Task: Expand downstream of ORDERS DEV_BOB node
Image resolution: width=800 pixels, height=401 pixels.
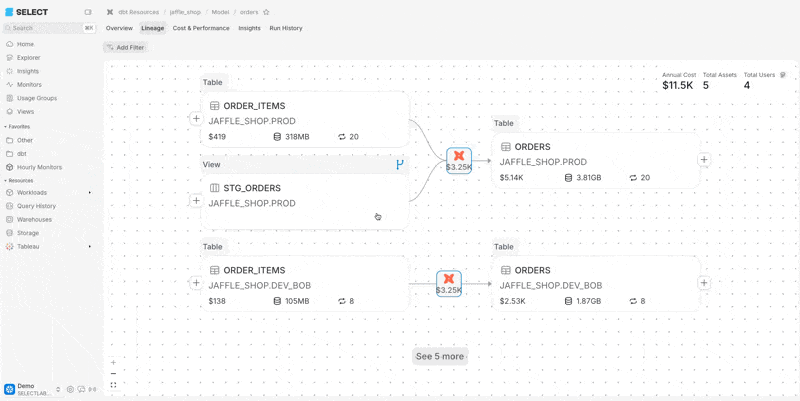Action: pos(704,283)
